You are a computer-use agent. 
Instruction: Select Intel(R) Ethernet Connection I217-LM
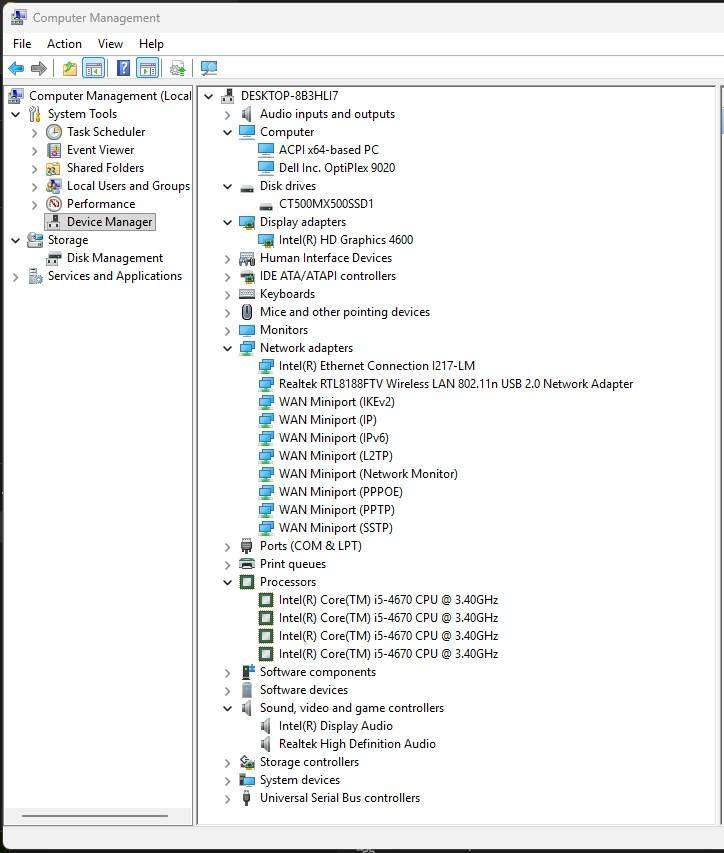click(376, 366)
